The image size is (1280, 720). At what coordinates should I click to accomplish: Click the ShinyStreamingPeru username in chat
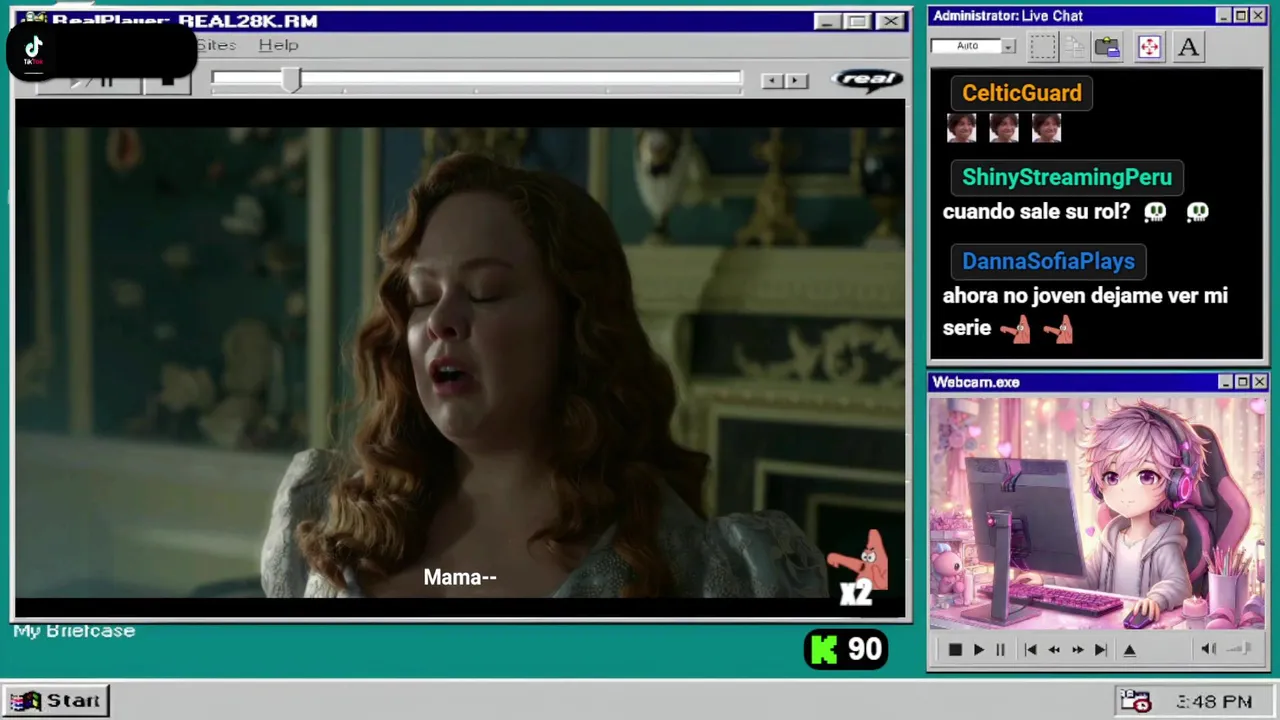[x=1066, y=177]
